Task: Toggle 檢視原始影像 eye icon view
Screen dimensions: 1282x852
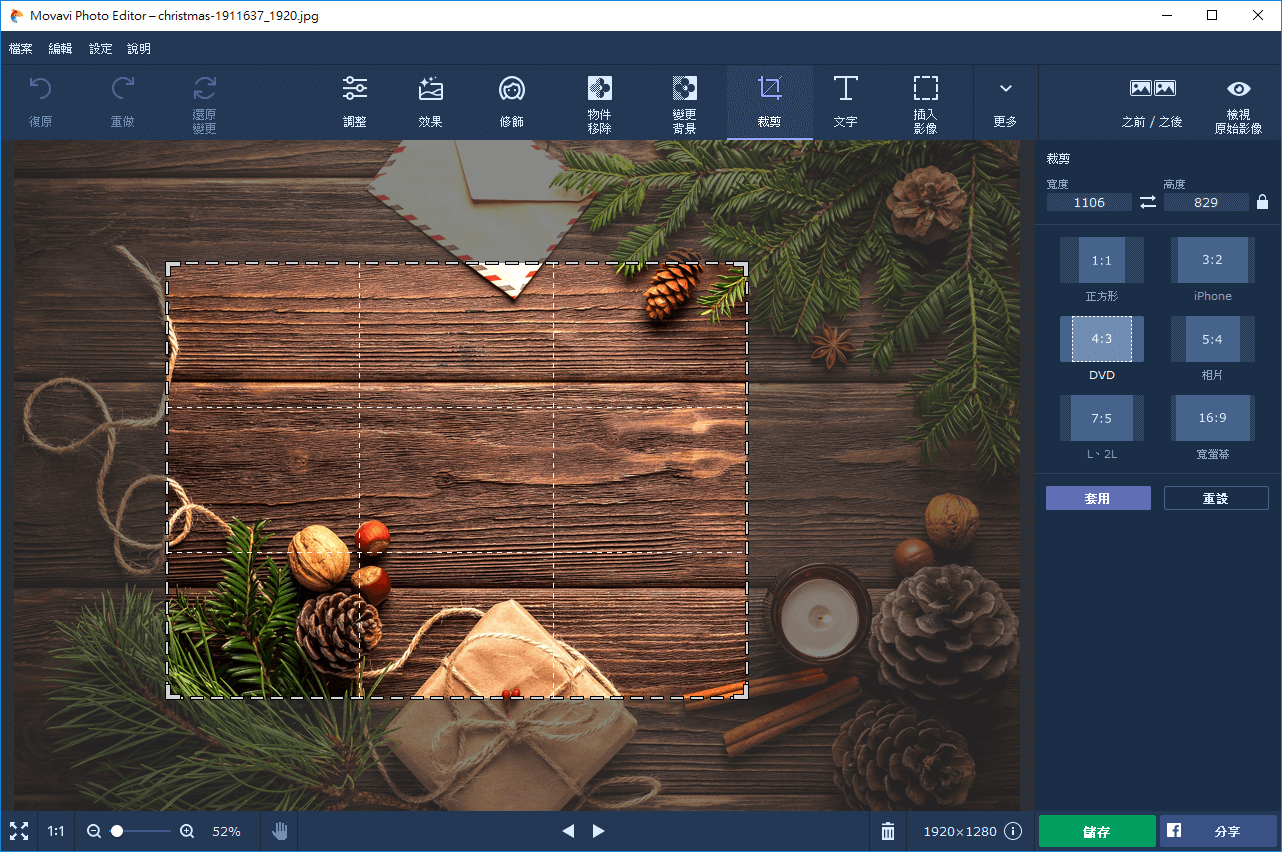Action: point(1238,103)
